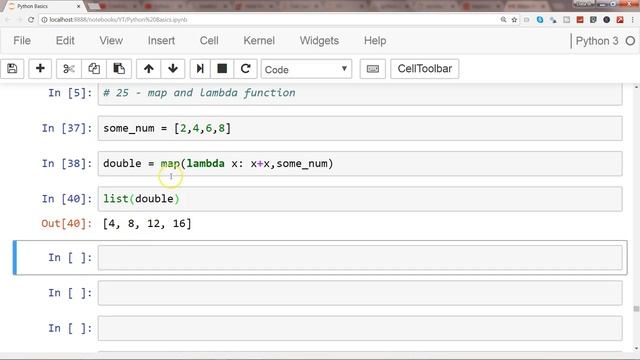Move selected cell up with the up arrow
Image resolution: width=640 pixels, height=360 pixels.
(149, 69)
